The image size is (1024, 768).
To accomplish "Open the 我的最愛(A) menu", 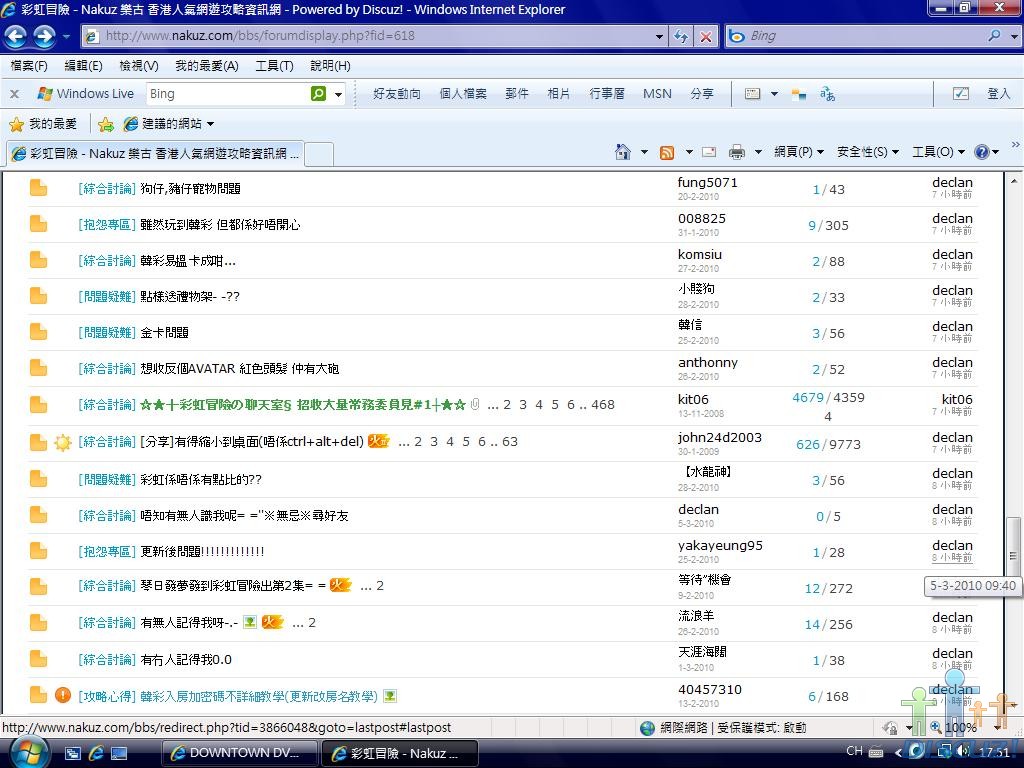I will tap(206, 66).
